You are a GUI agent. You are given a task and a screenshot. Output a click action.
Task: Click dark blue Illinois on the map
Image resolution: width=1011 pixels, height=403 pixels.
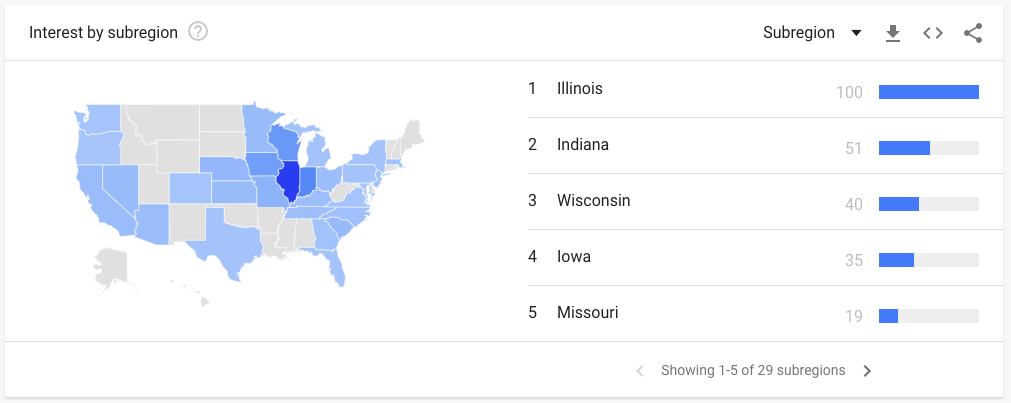coord(288,181)
